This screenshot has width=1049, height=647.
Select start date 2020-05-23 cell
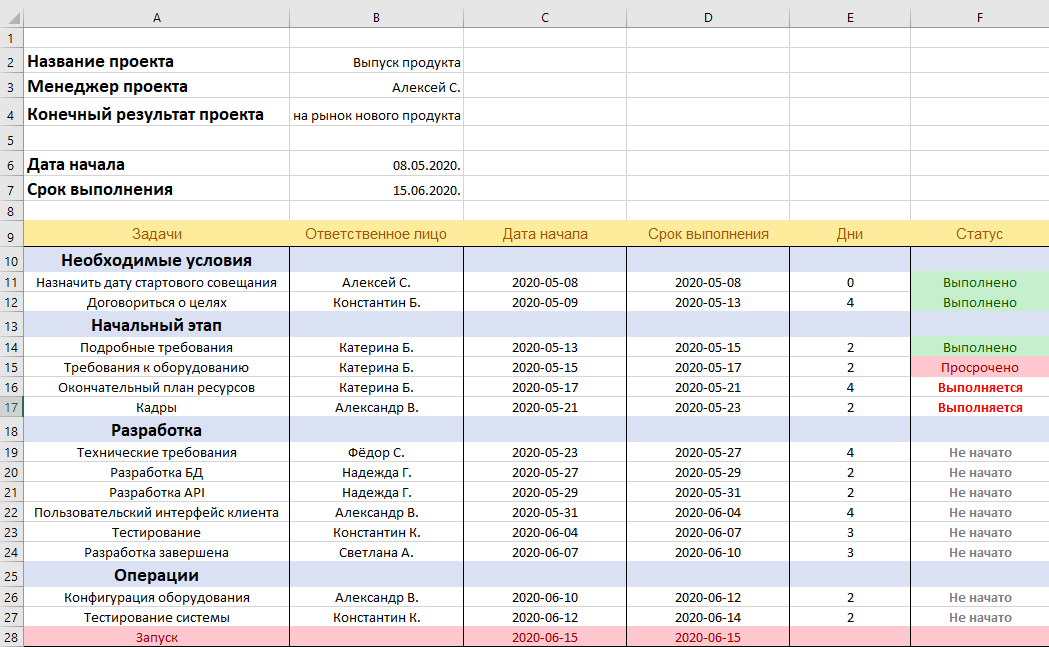[545, 452]
